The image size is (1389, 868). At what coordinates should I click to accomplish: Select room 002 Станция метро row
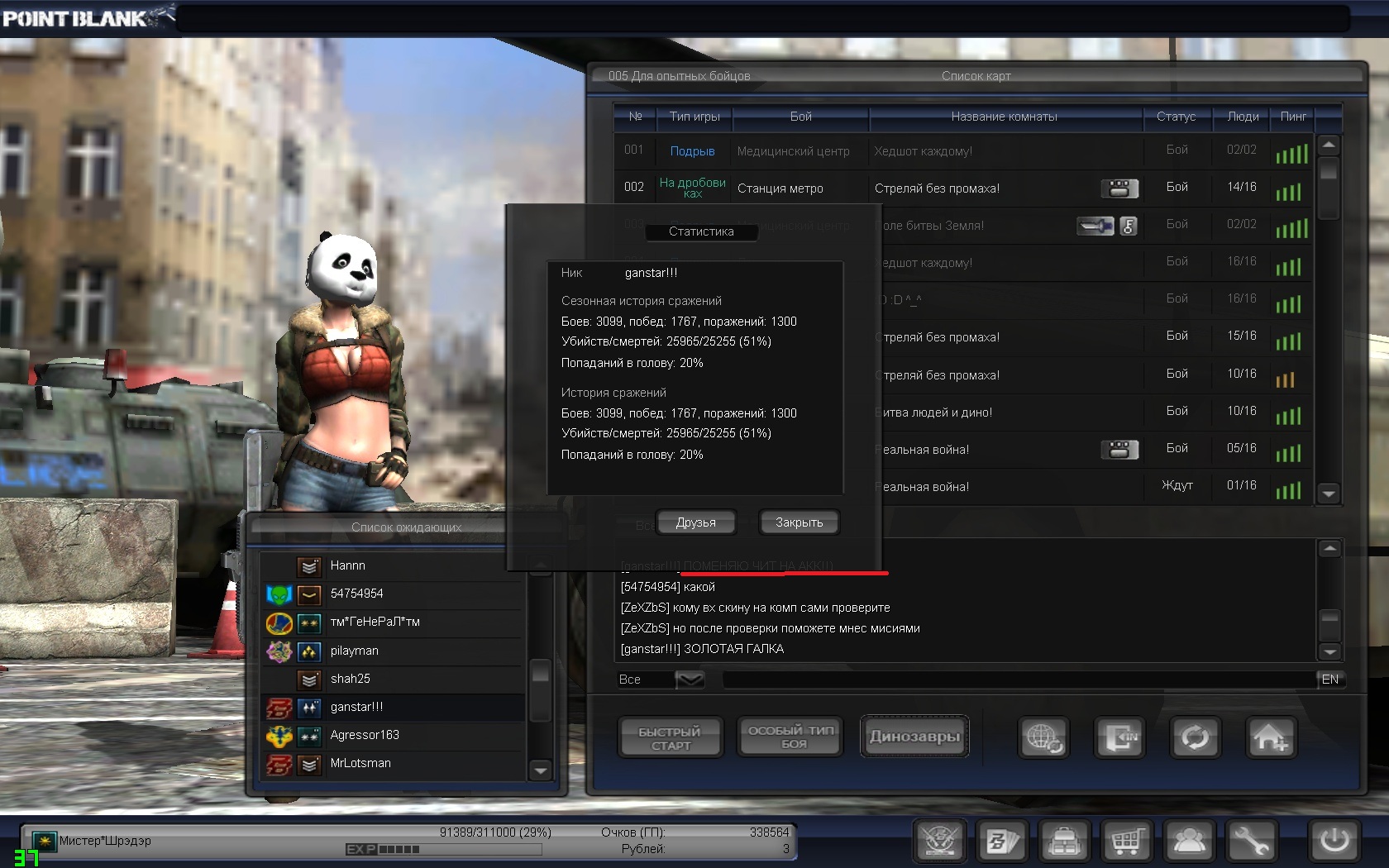962,188
